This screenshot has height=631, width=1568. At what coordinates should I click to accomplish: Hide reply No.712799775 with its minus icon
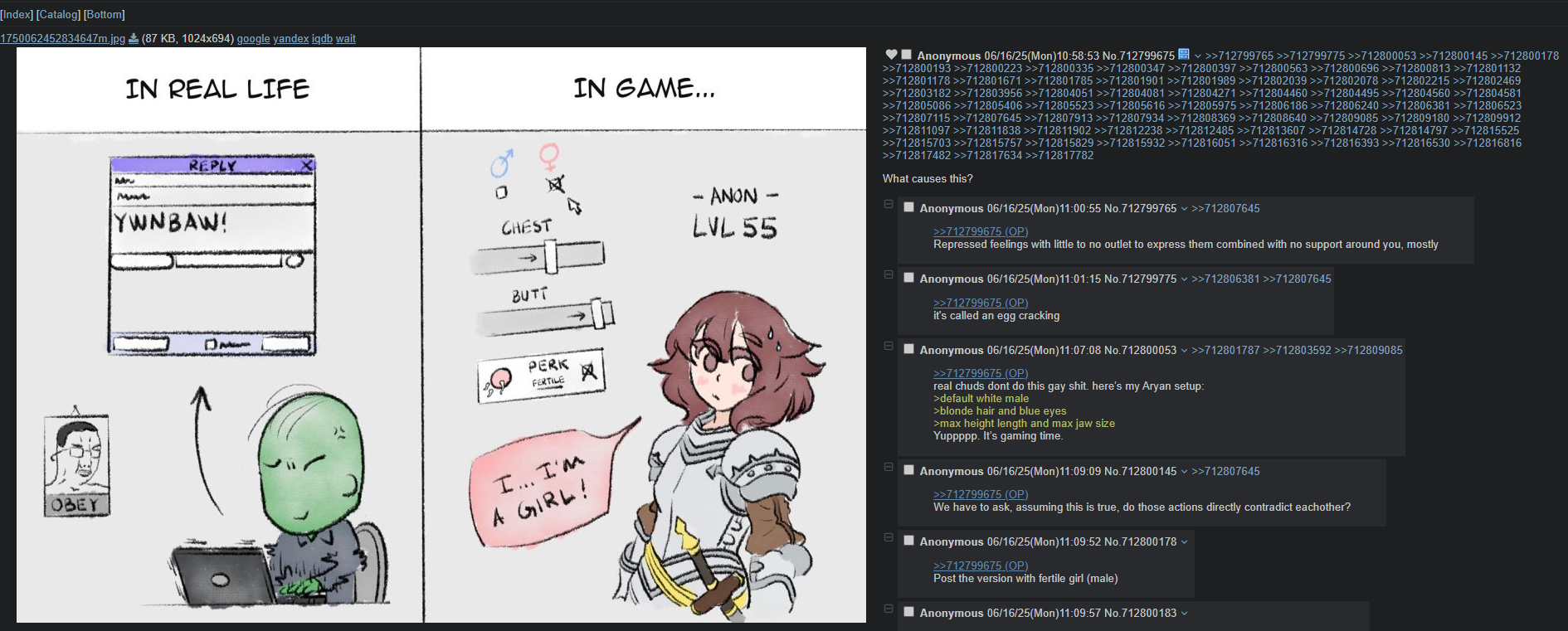(888, 274)
